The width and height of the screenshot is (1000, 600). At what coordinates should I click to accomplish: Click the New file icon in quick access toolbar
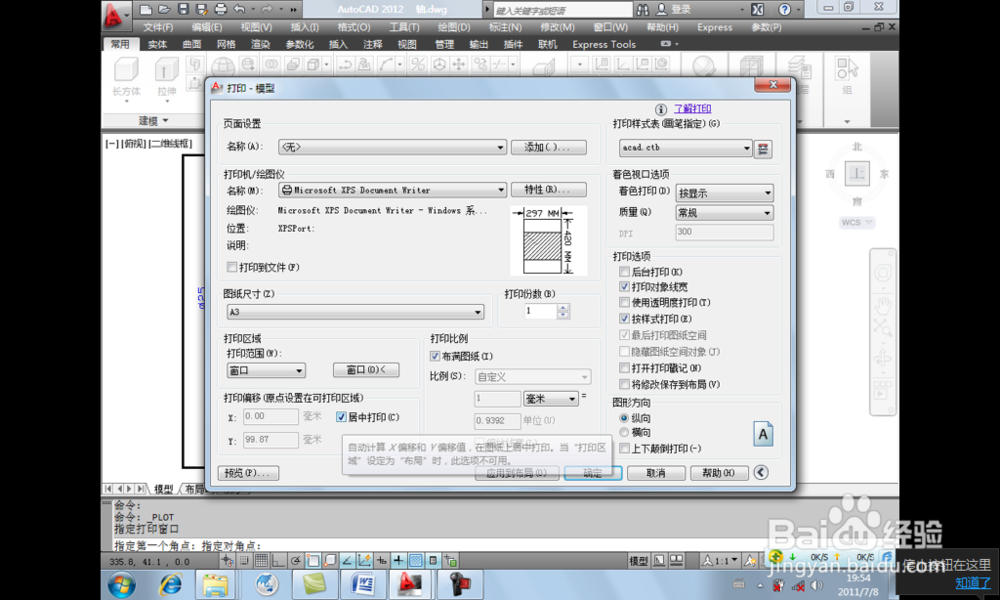146,9
